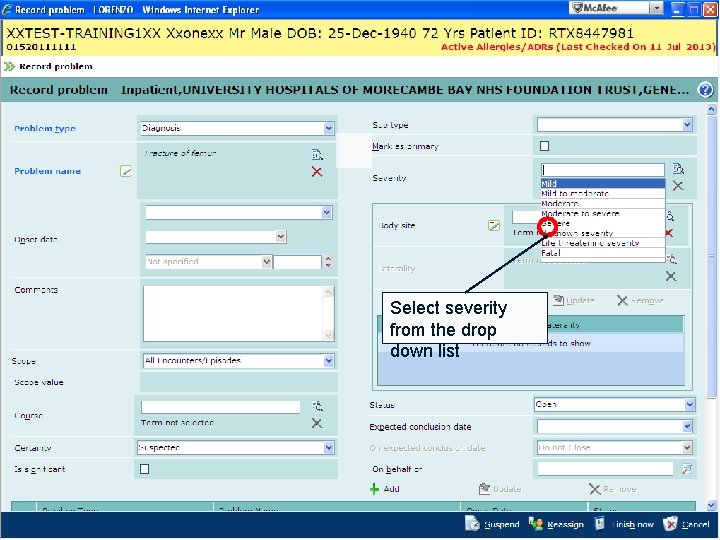The image size is (720, 540).
Task: Click the onset number input field
Action: (x=298, y=262)
